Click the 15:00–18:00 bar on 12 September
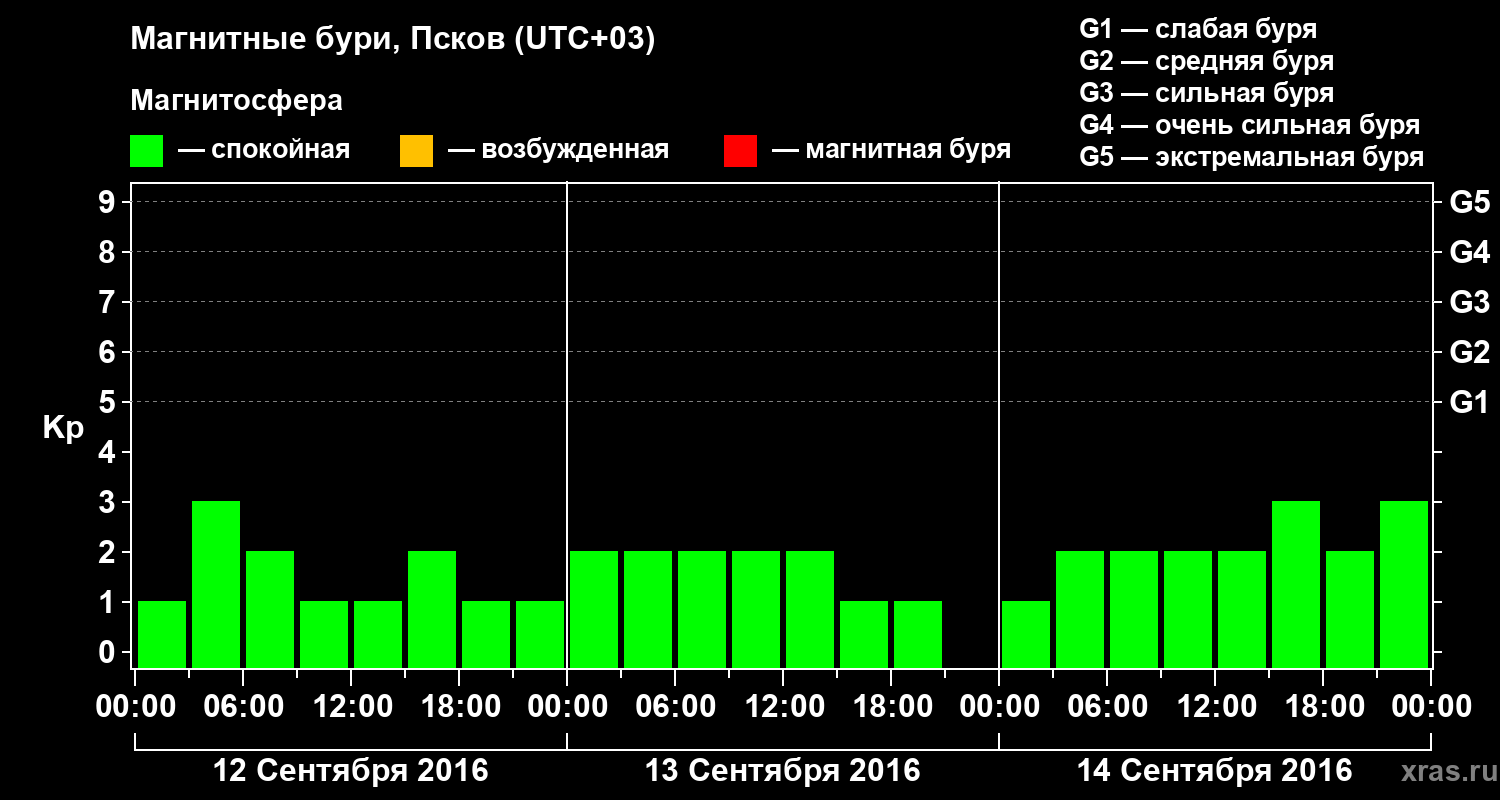The height and width of the screenshot is (800, 1500). [432, 610]
